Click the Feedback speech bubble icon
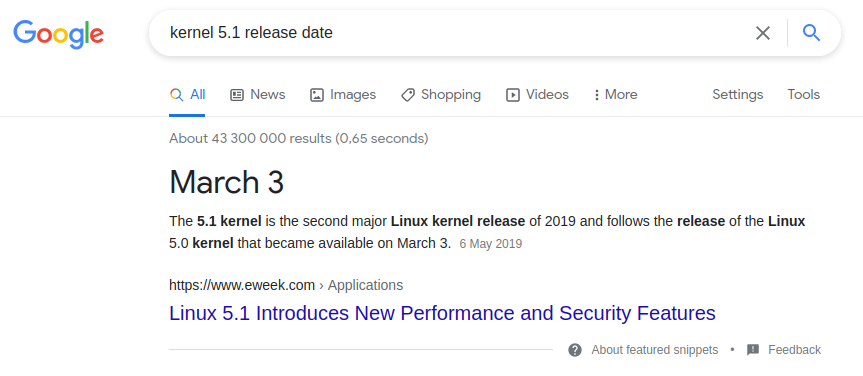Image resolution: width=863 pixels, height=376 pixels. tap(753, 350)
